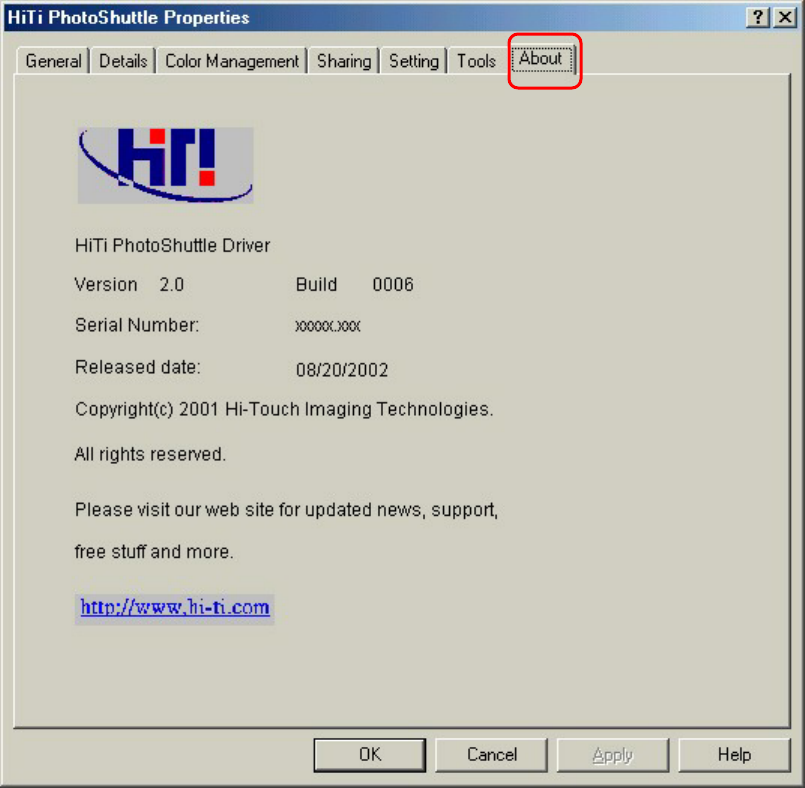
Task: Open the Setting tab
Action: (414, 61)
